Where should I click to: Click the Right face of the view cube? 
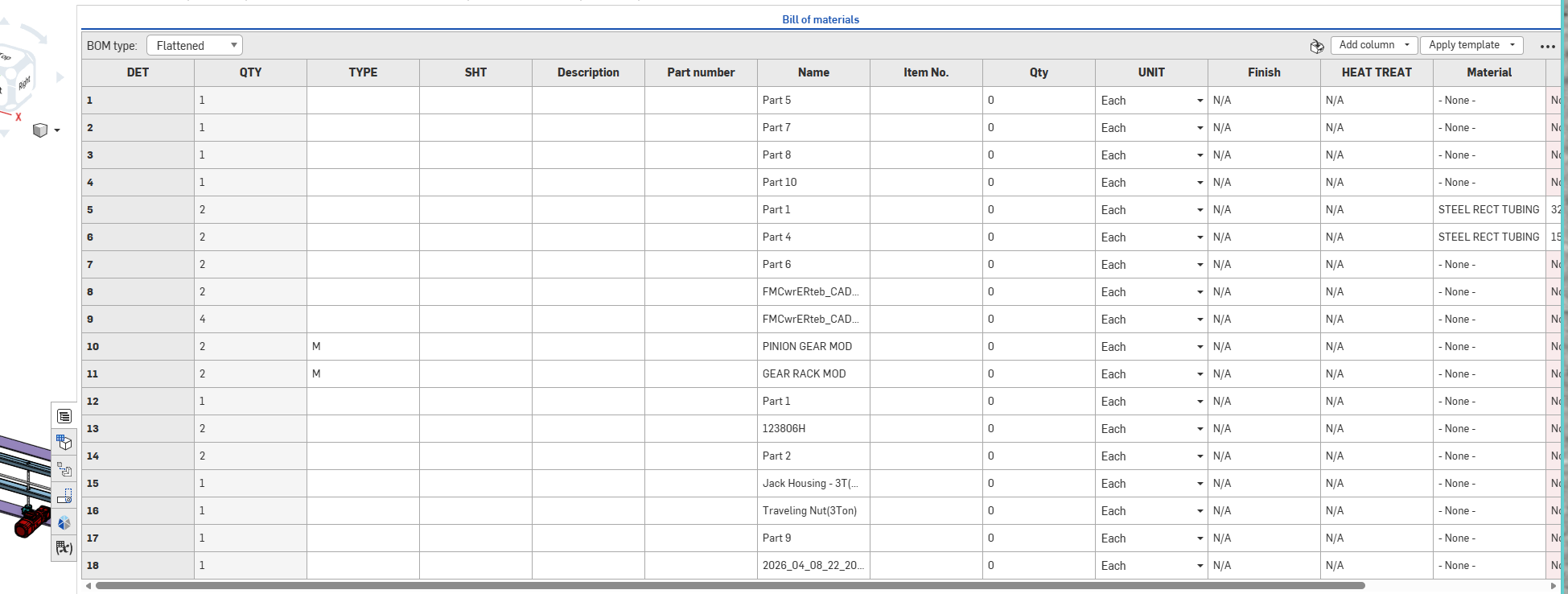click(26, 82)
